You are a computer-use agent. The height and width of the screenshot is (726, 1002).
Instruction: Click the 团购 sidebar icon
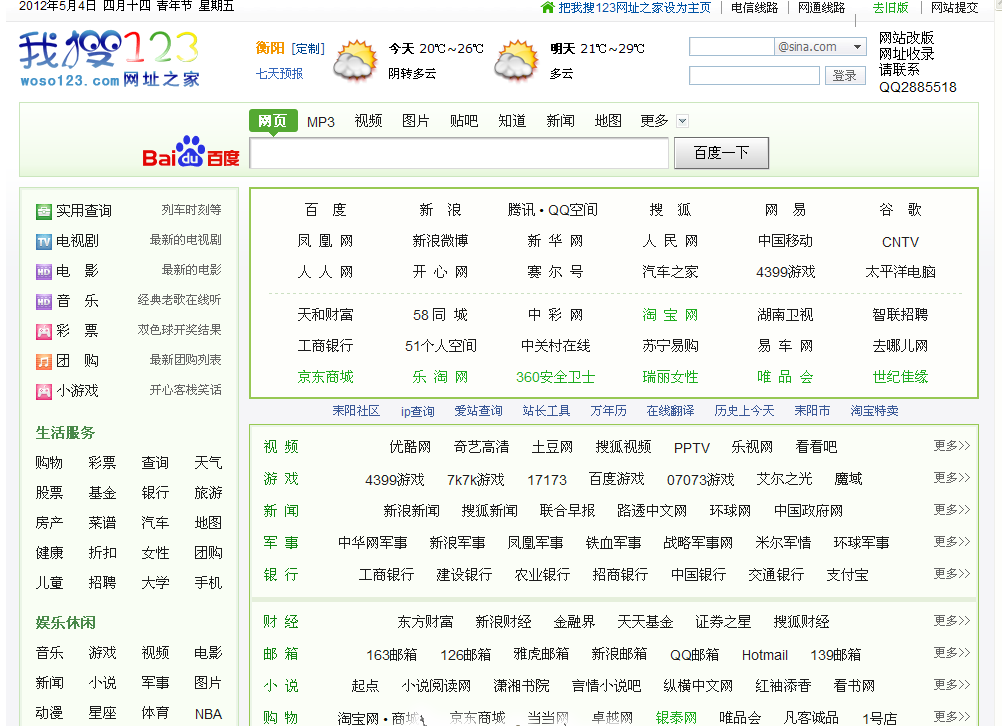click(x=43, y=361)
